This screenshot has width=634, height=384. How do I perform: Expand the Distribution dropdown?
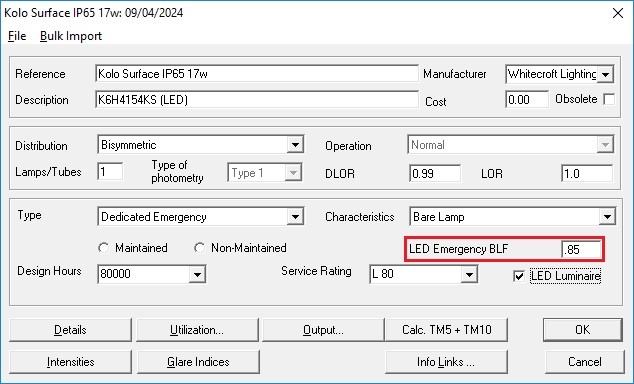(x=295, y=145)
